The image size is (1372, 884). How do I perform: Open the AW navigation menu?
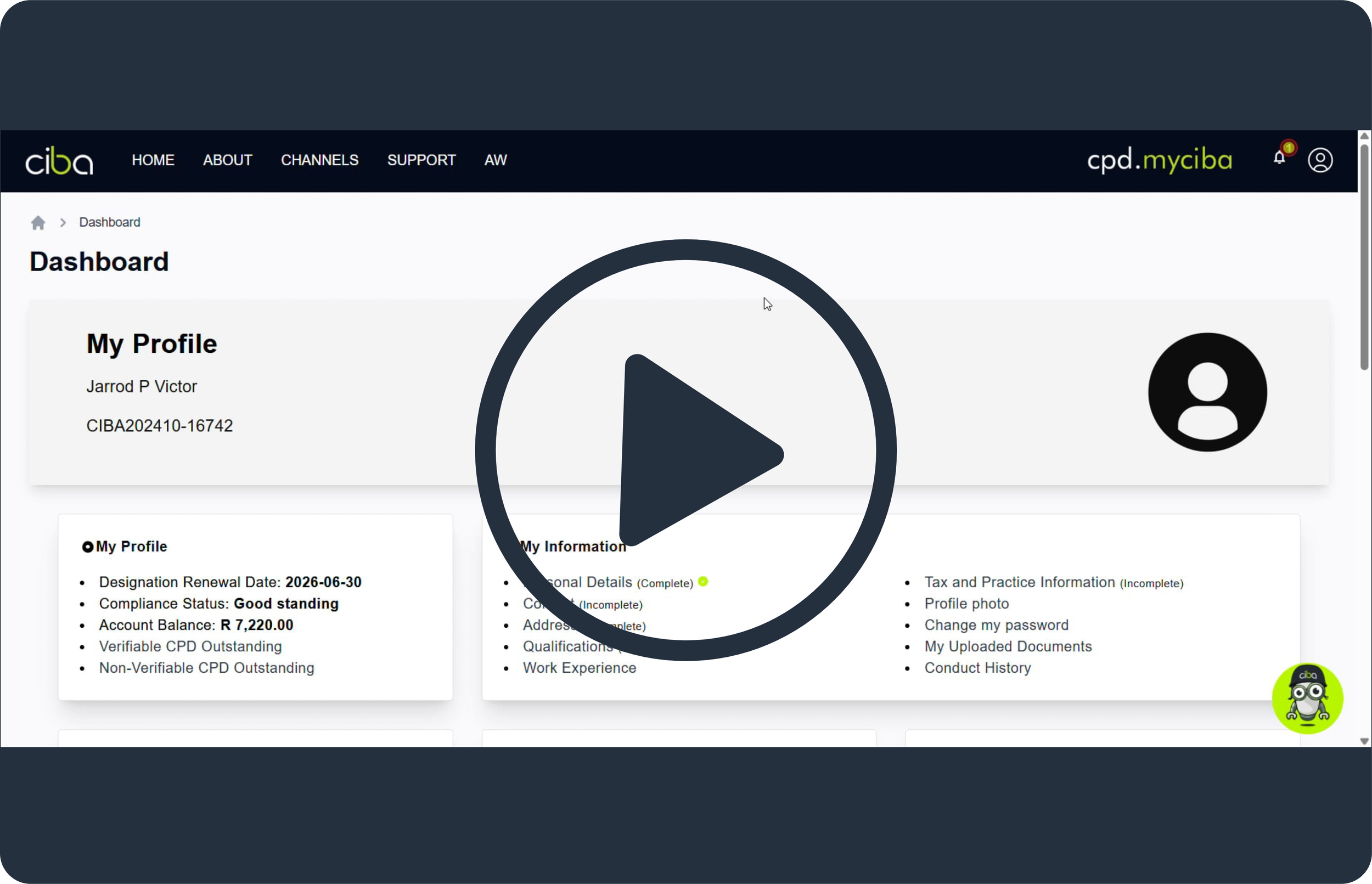495,160
